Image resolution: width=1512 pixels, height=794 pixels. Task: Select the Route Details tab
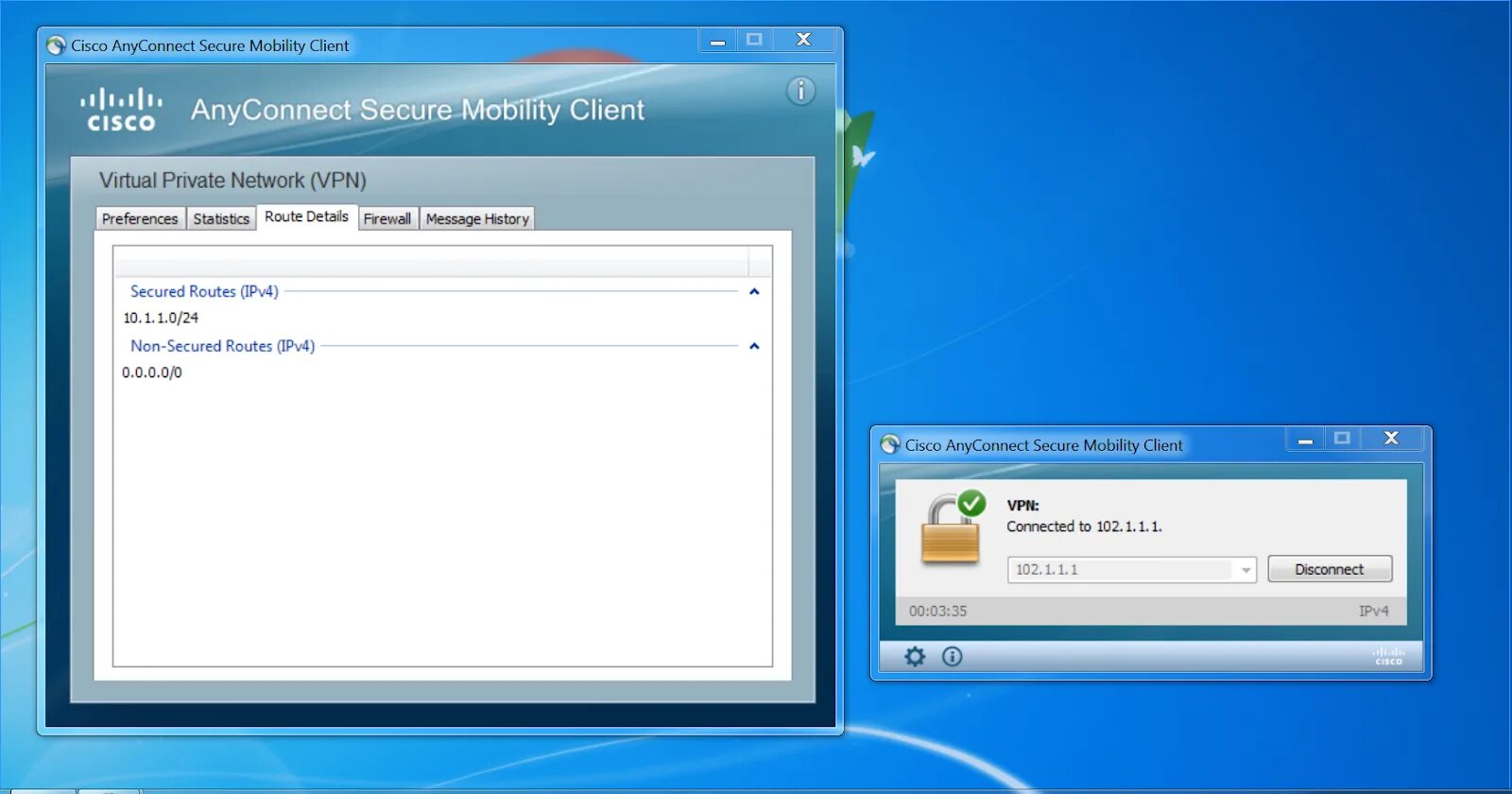pos(306,216)
